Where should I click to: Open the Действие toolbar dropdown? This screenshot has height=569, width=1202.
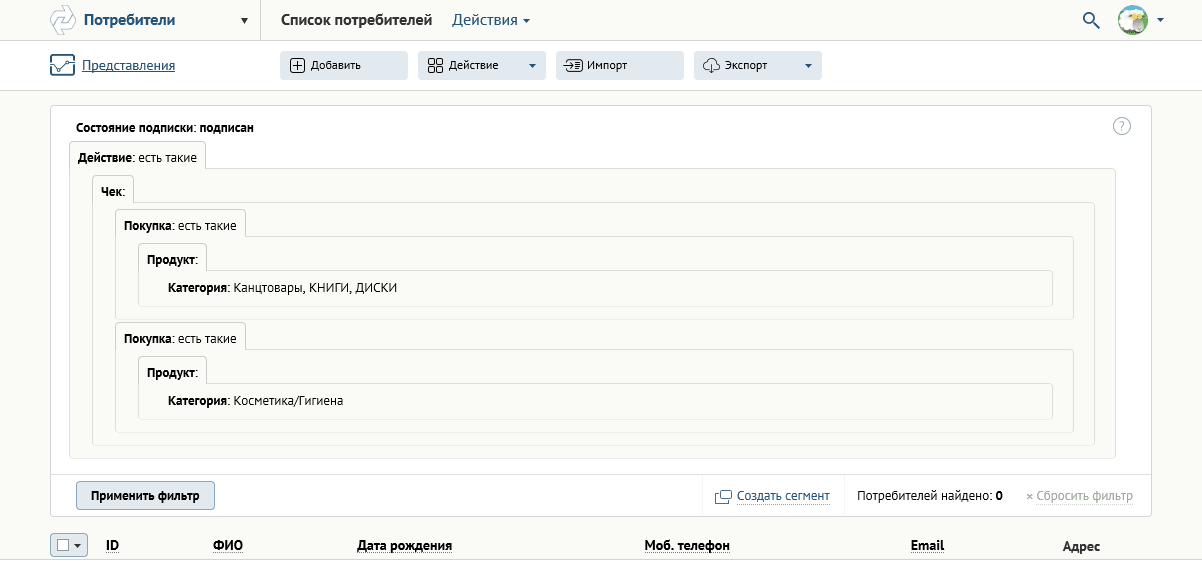482,65
